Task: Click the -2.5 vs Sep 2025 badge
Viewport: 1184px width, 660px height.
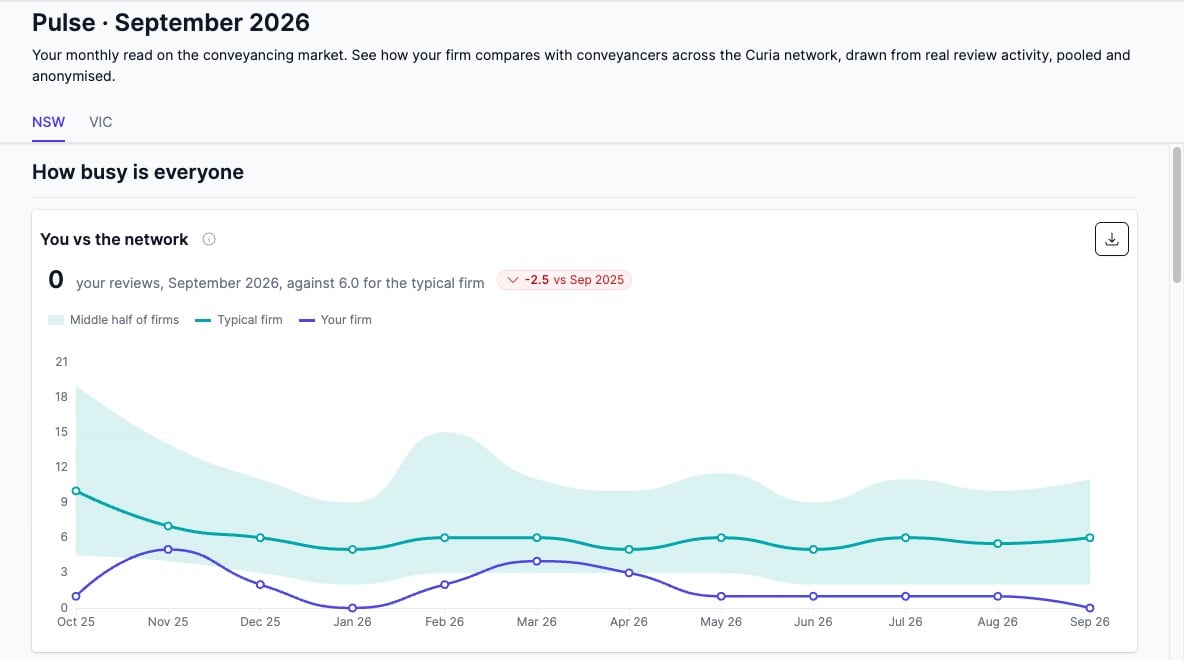Action: tap(564, 280)
